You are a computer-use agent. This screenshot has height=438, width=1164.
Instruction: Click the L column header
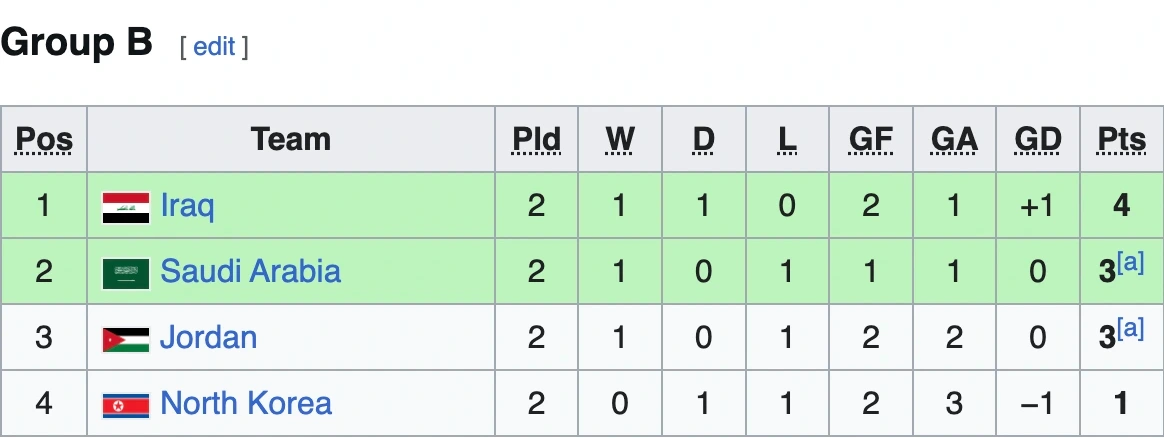coord(787,139)
